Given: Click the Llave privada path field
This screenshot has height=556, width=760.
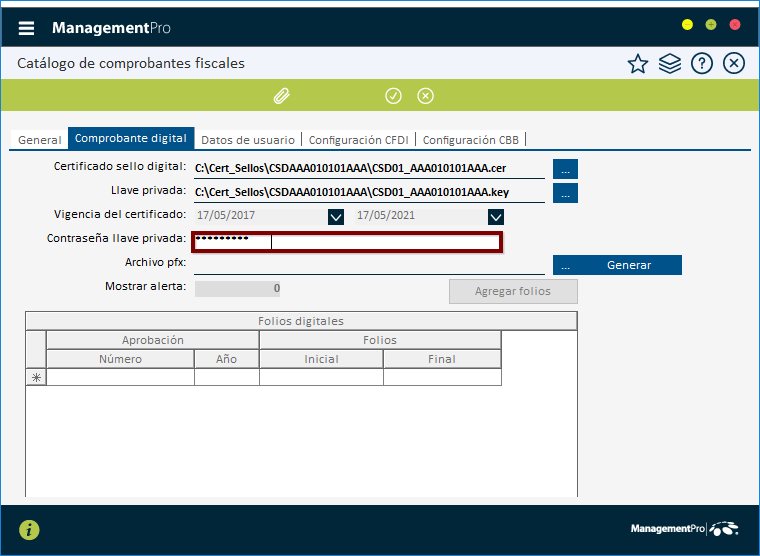Looking at the screenshot, I should [369, 192].
